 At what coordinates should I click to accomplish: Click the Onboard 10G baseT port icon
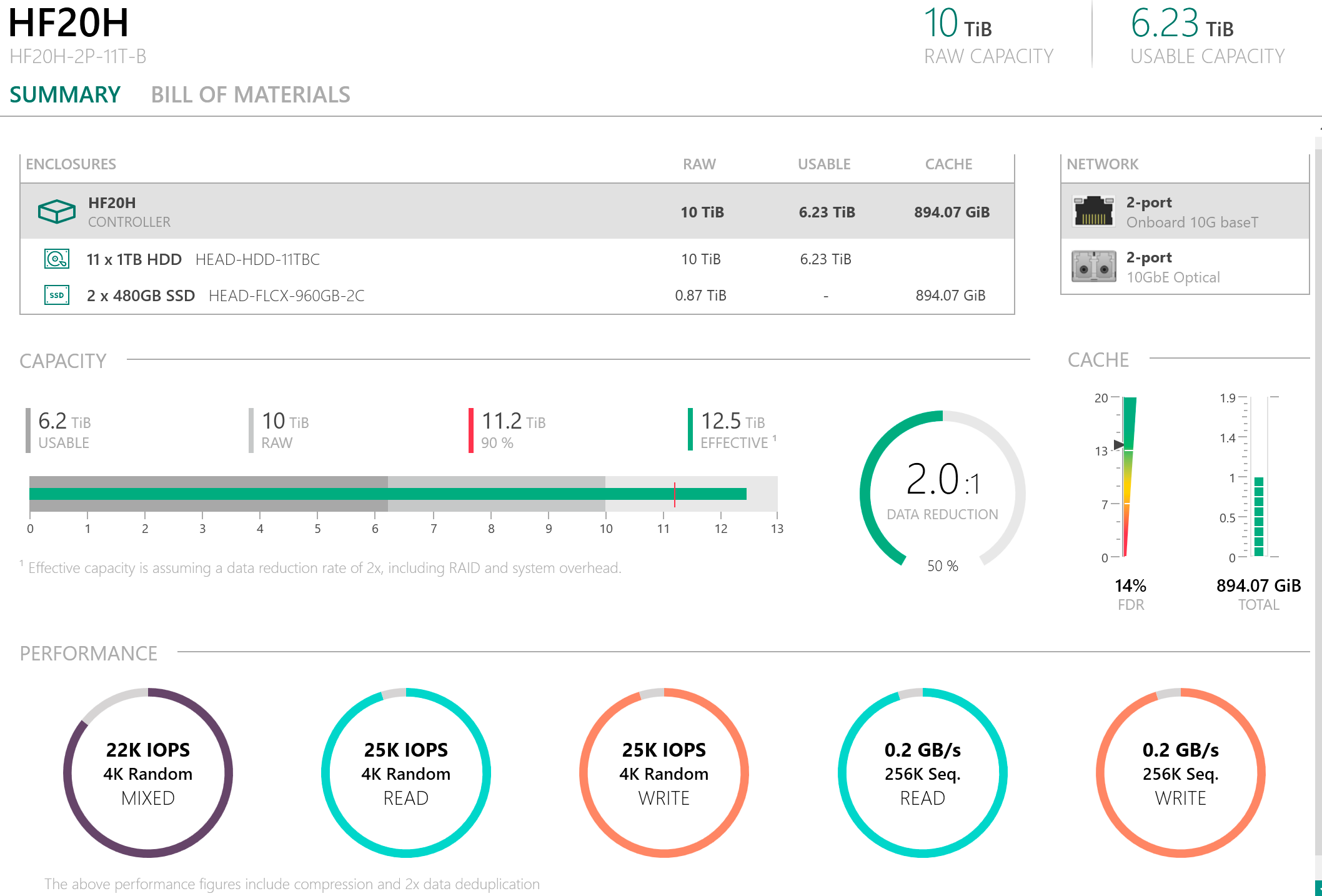pos(1093,211)
